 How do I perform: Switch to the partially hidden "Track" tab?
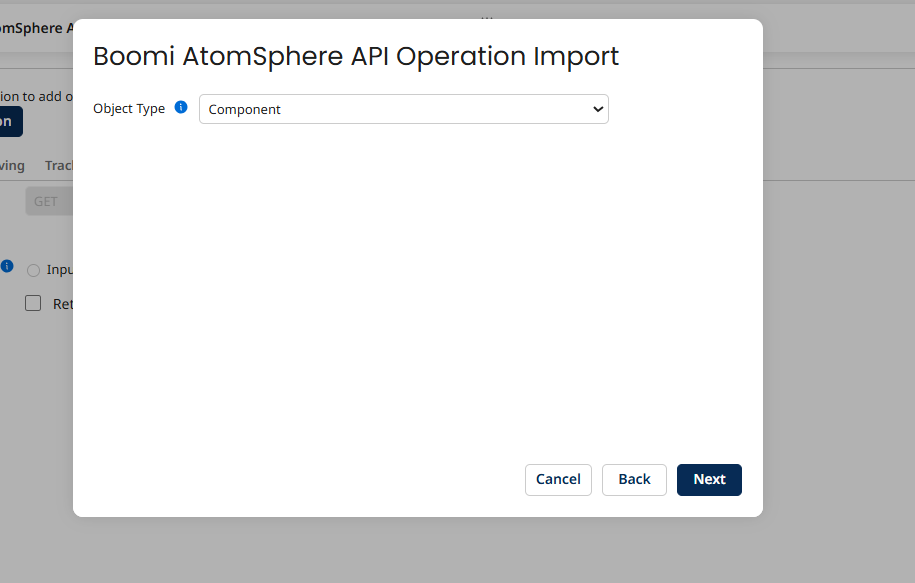[x=58, y=166]
